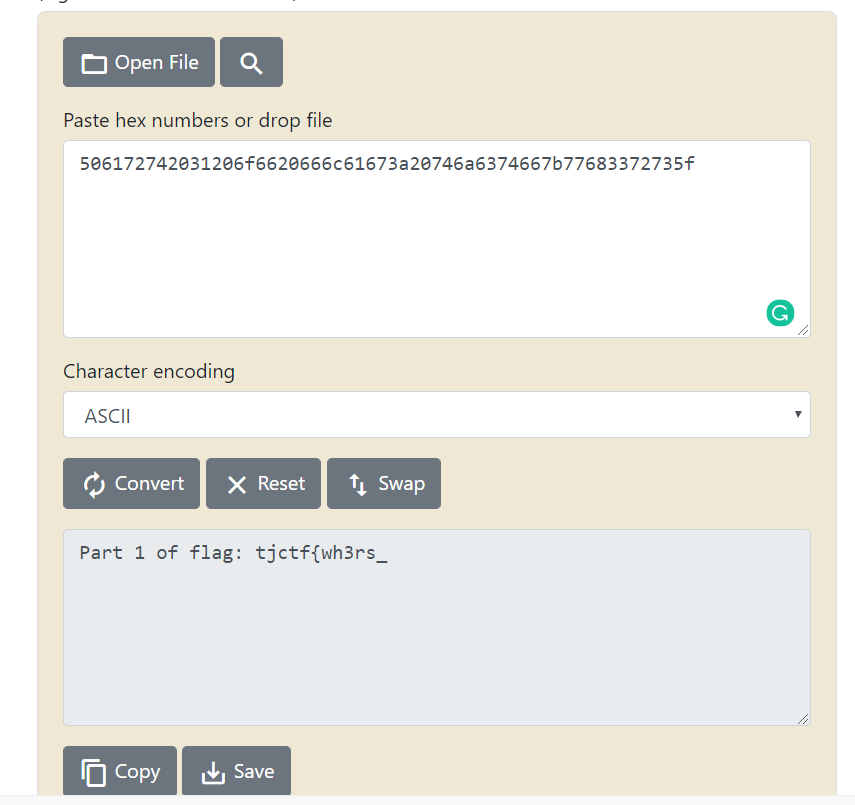Viewport: 855px width, 805px height.
Task: Click the "Character encoding" label
Action: point(149,372)
